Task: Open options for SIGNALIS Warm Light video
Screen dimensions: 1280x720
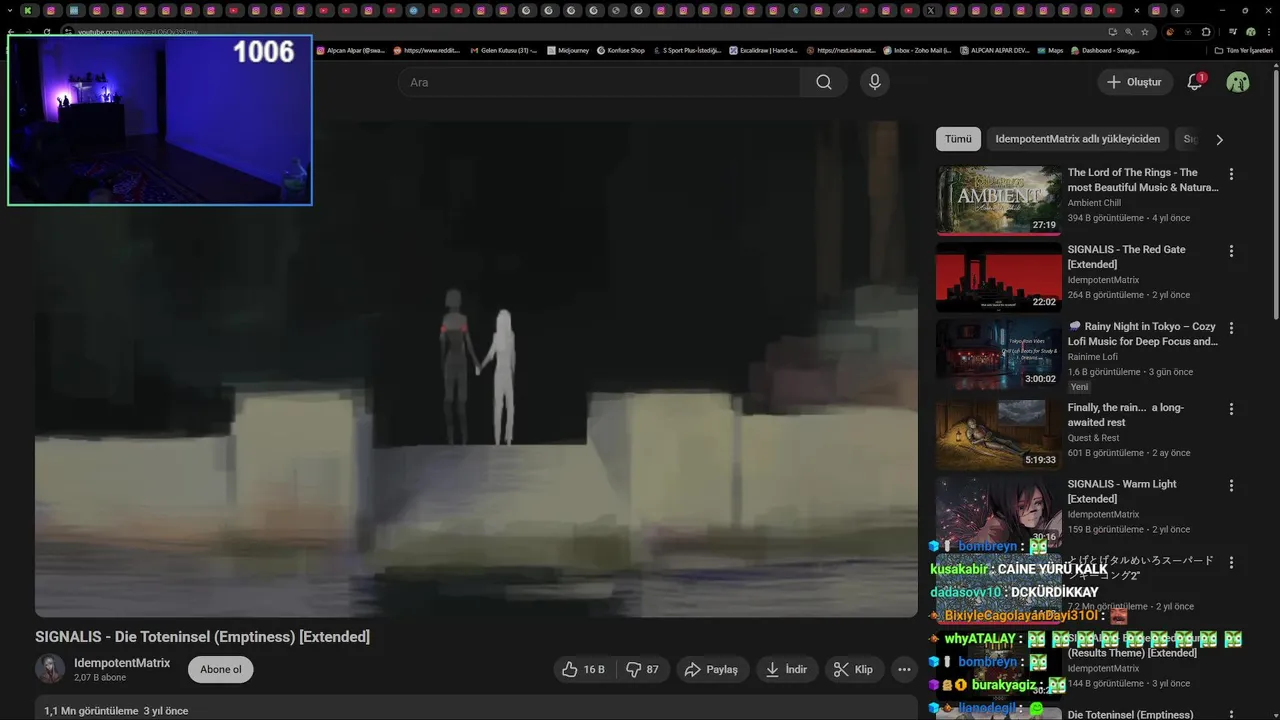Action: tap(1231, 485)
